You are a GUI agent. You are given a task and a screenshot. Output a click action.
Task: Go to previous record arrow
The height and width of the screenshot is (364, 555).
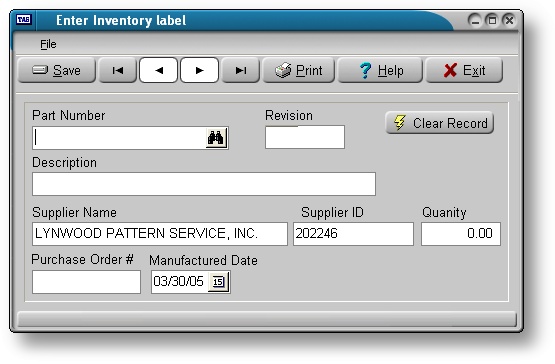[x=159, y=70]
